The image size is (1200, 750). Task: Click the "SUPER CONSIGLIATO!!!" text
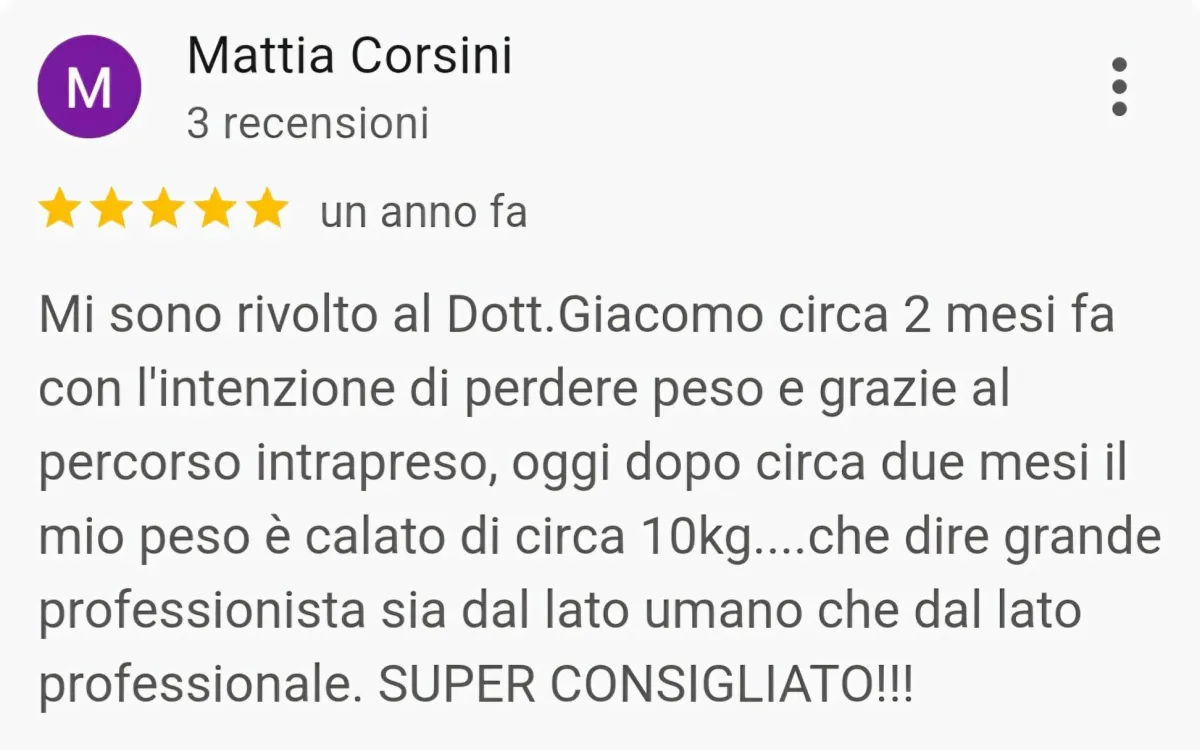[646, 685]
